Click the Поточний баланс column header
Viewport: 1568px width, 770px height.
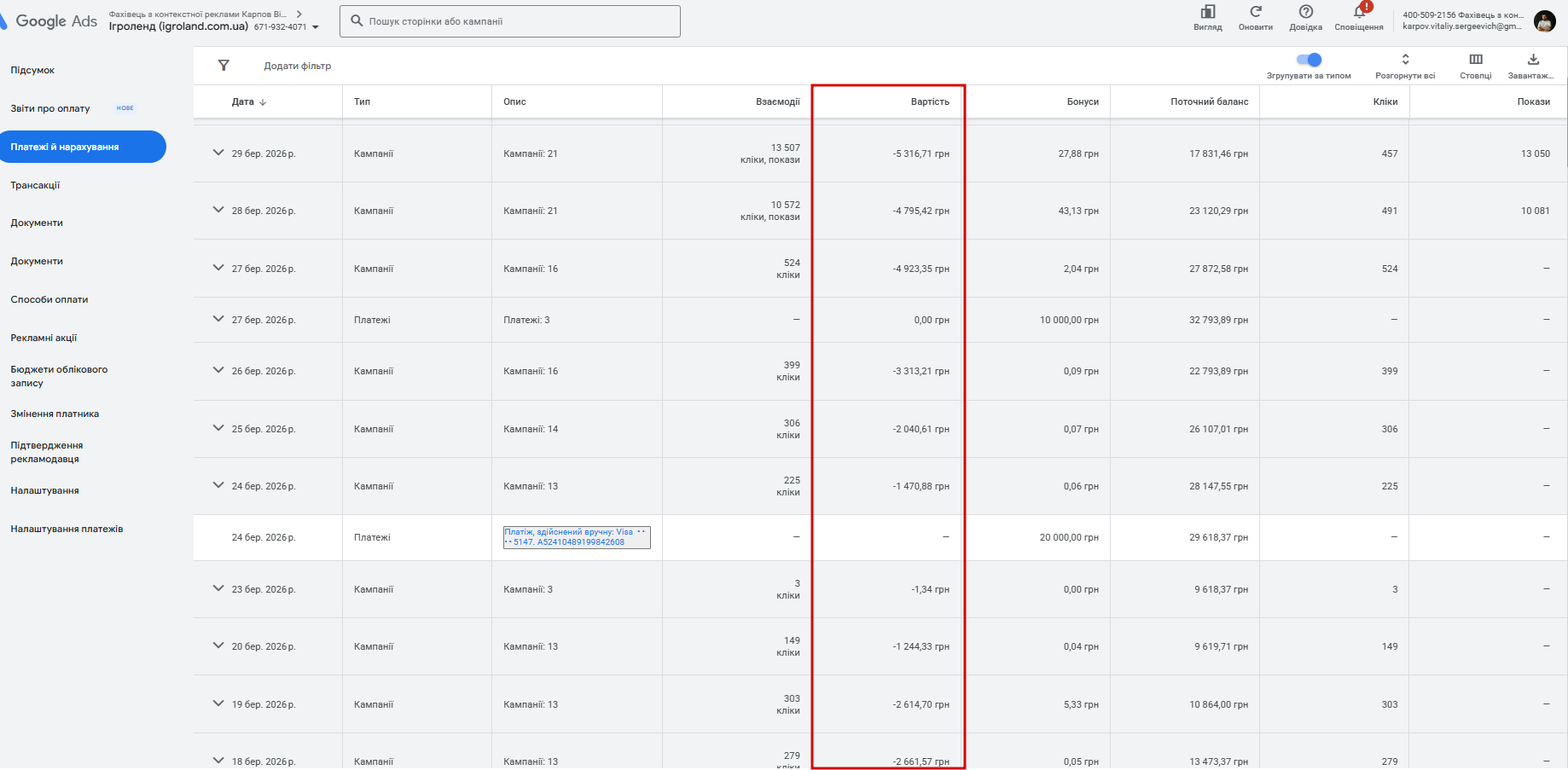[1209, 101]
